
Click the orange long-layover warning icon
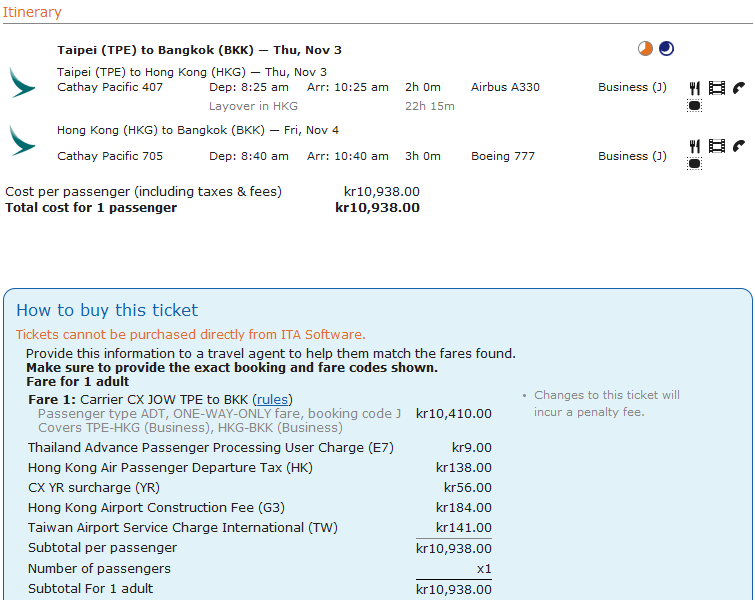click(x=645, y=48)
